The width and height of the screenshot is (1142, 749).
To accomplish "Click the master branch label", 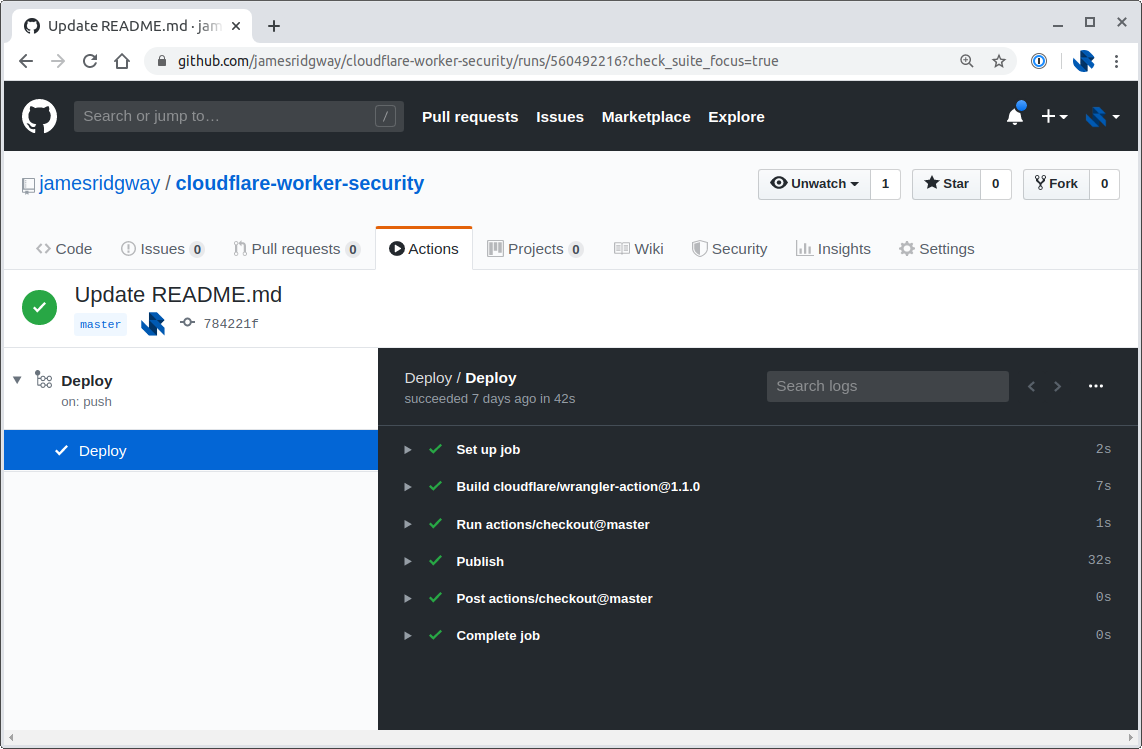I will pyautogui.click(x=101, y=324).
